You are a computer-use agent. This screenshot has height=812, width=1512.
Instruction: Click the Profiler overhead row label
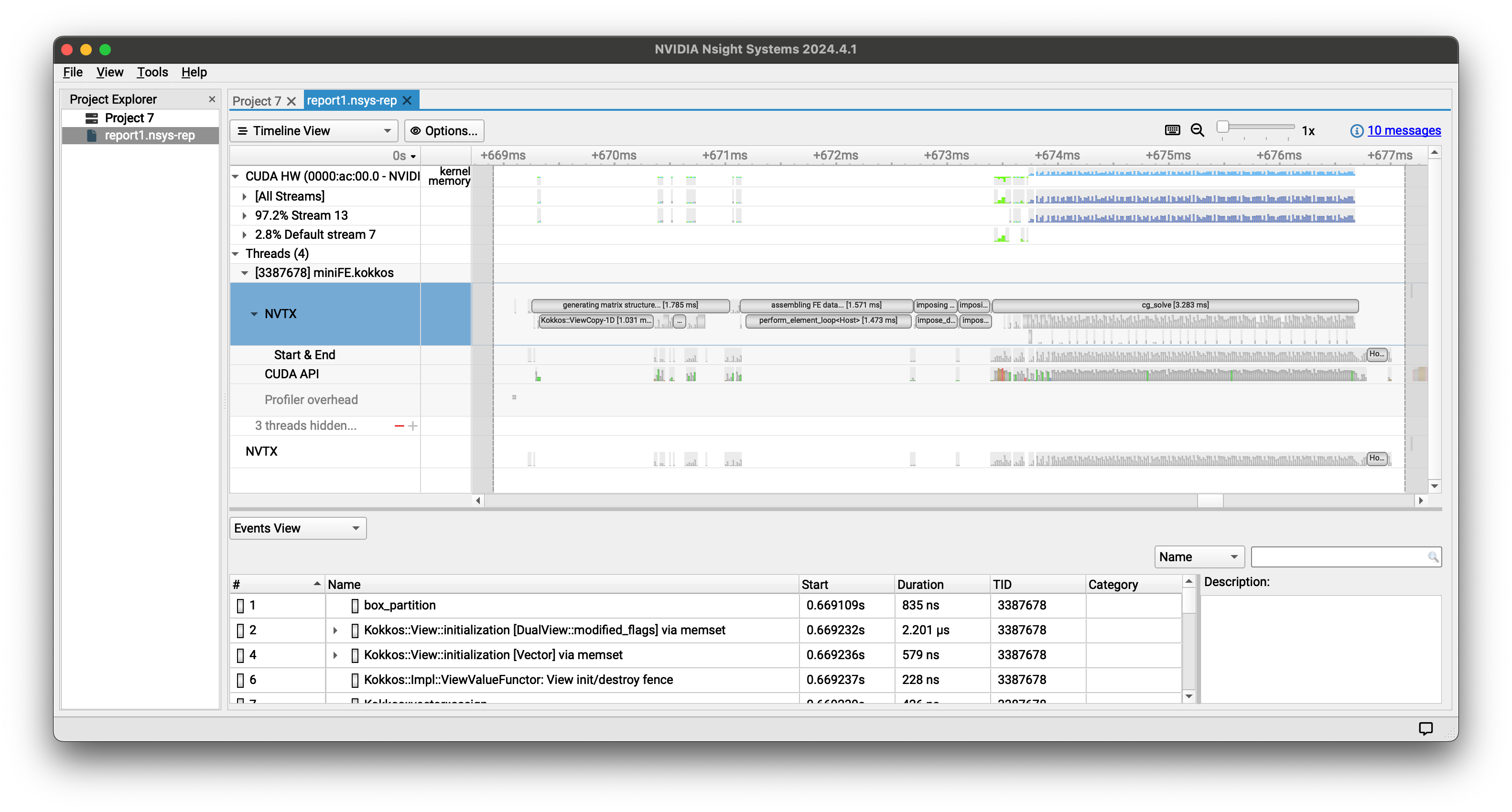311,400
